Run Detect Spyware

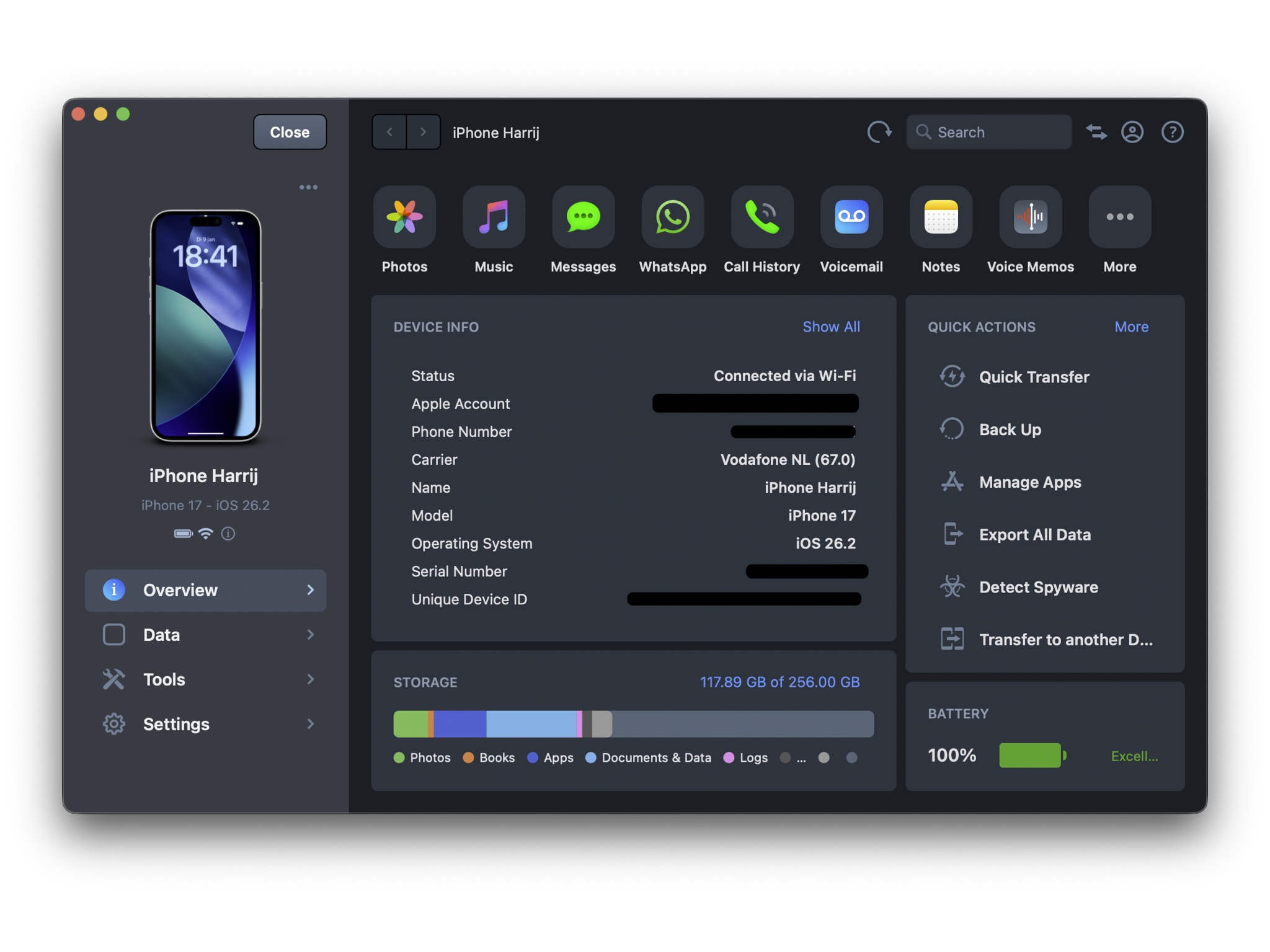tap(1019, 587)
